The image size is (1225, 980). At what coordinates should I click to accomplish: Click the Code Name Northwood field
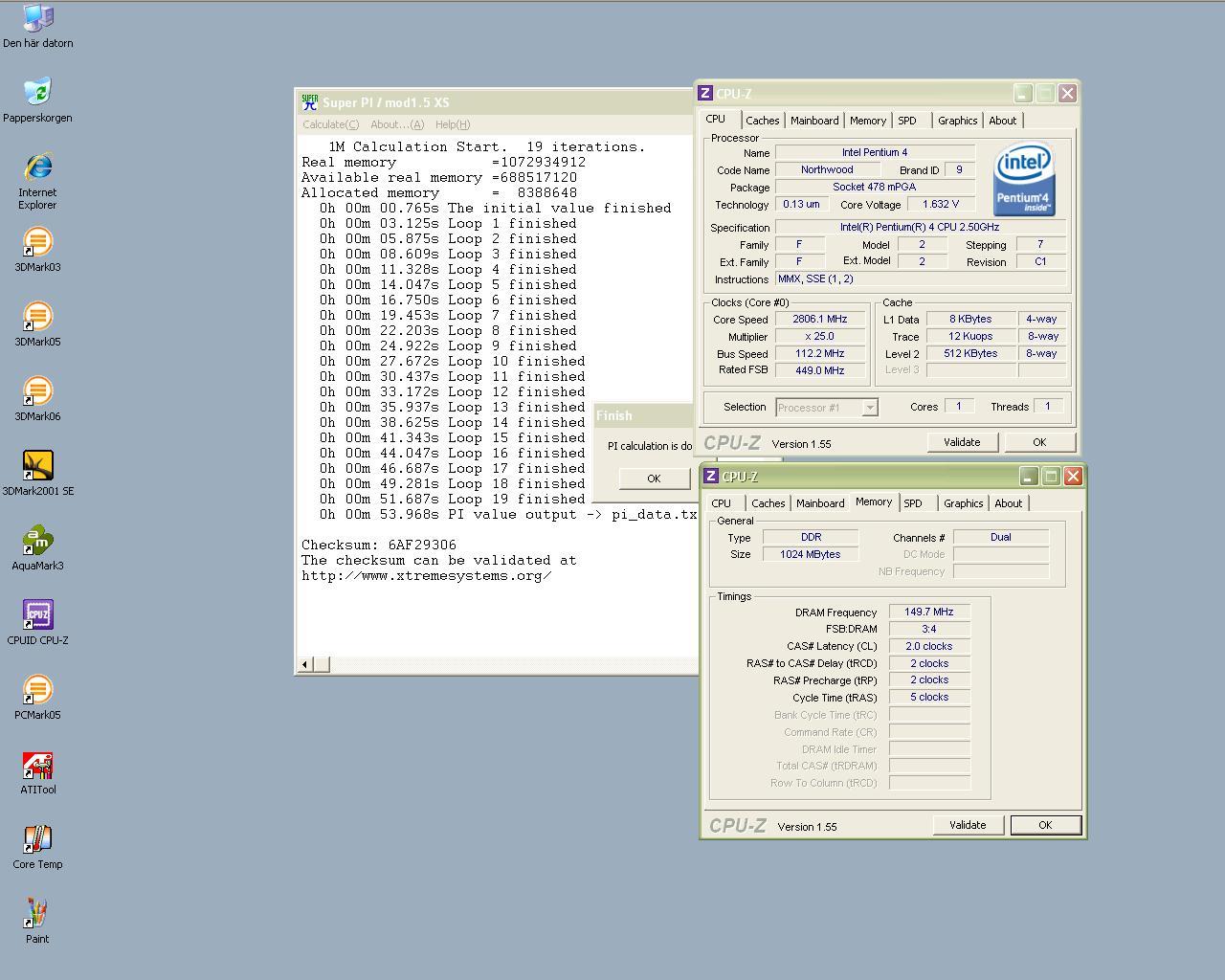827,169
